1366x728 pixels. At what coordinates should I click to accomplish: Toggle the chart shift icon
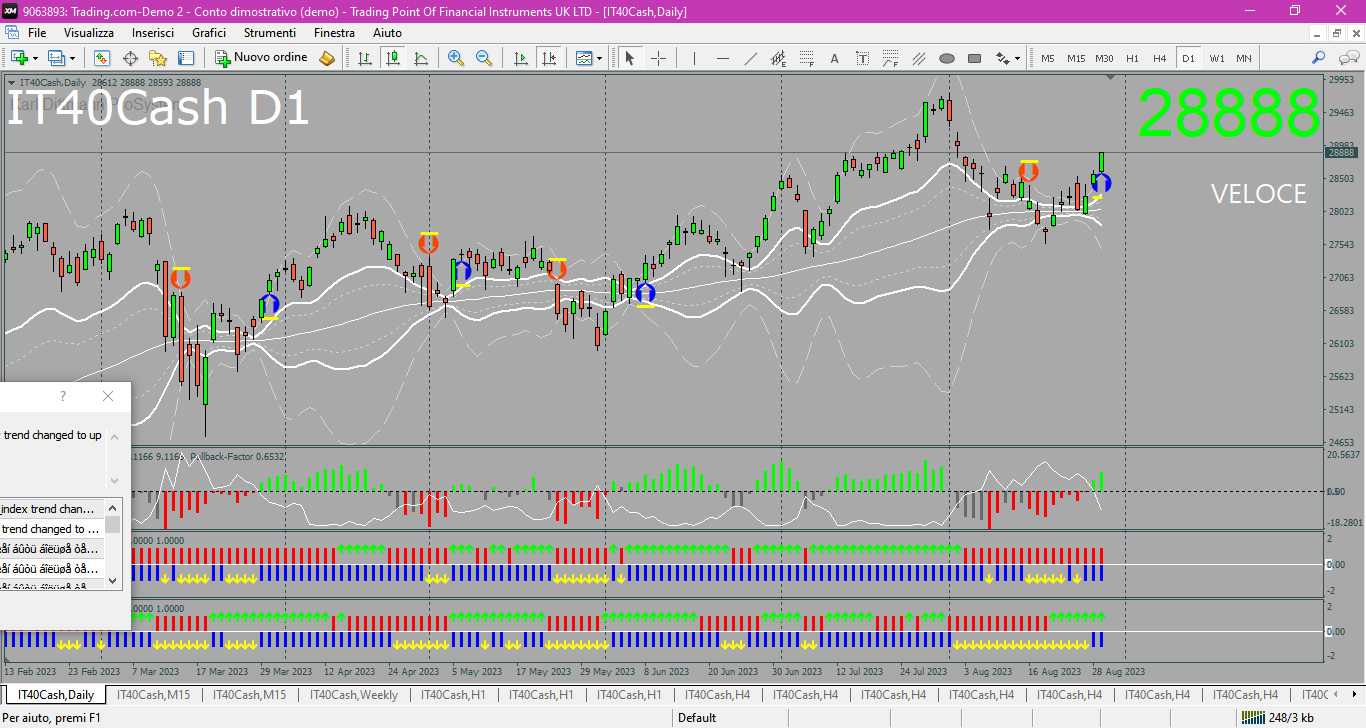click(548, 58)
